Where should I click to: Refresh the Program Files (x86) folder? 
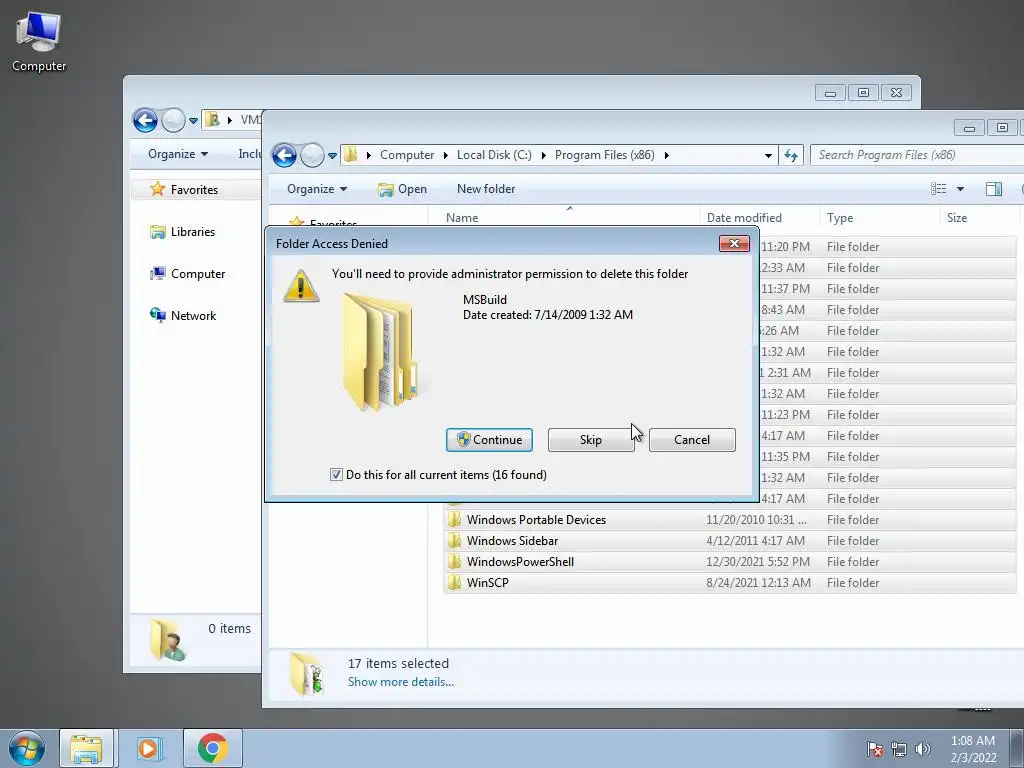(x=791, y=155)
